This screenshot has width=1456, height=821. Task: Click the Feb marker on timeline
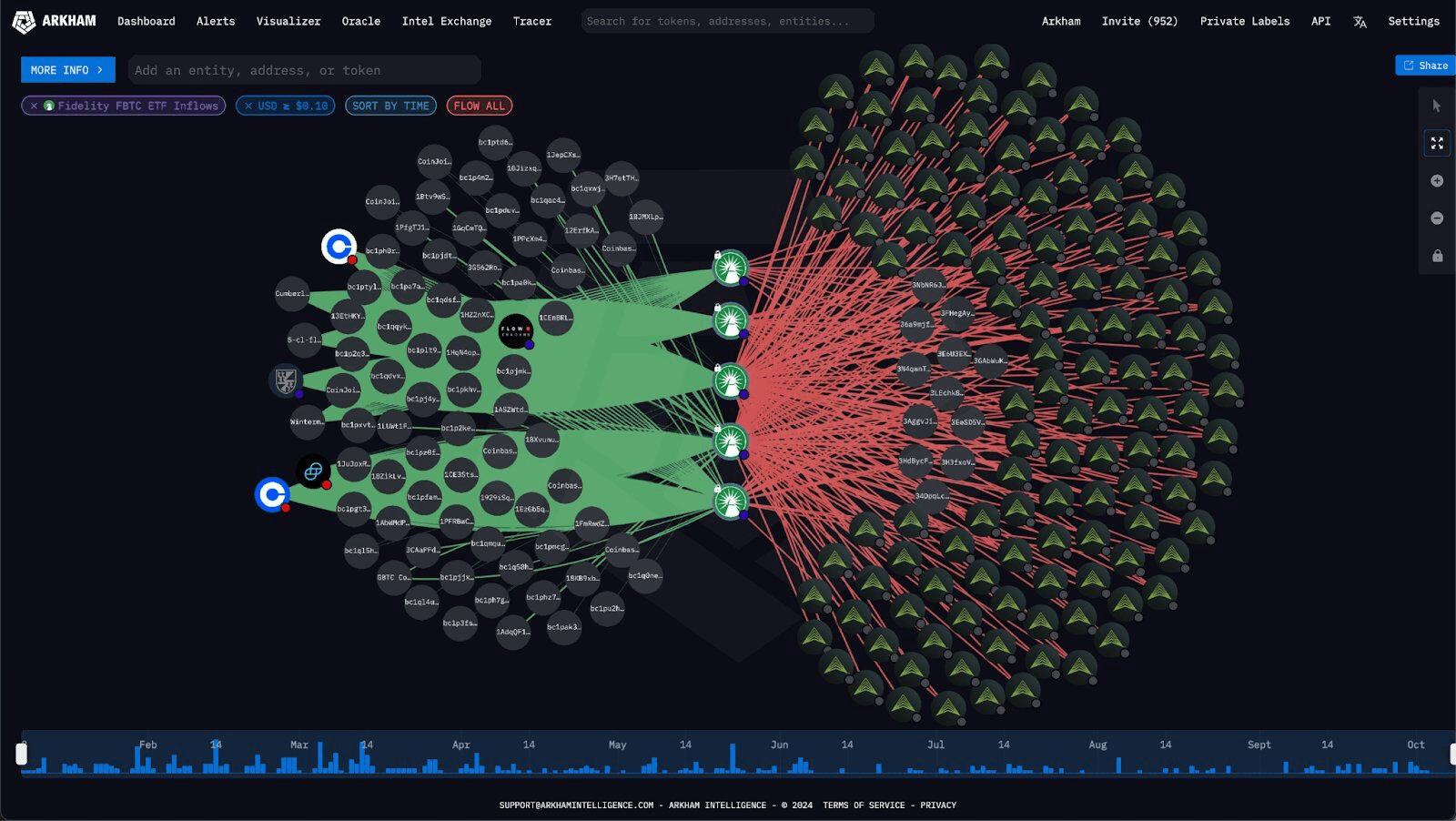tap(147, 745)
